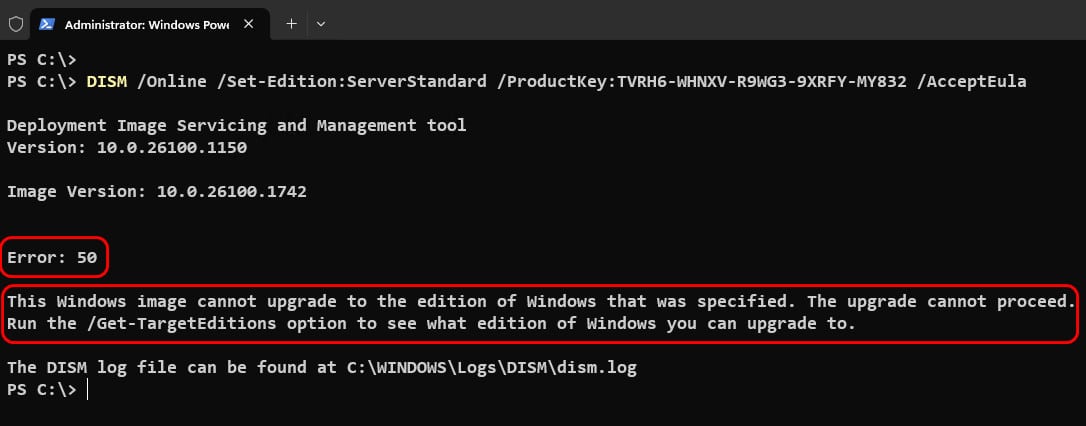
Task: Click the dism.log file path text
Action: 492,369
